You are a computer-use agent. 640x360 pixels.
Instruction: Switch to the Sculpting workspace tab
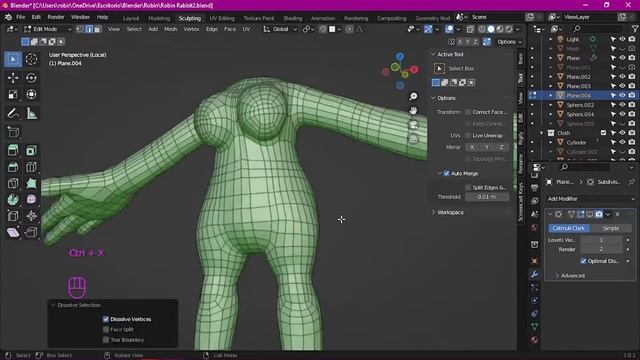coord(190,18)
